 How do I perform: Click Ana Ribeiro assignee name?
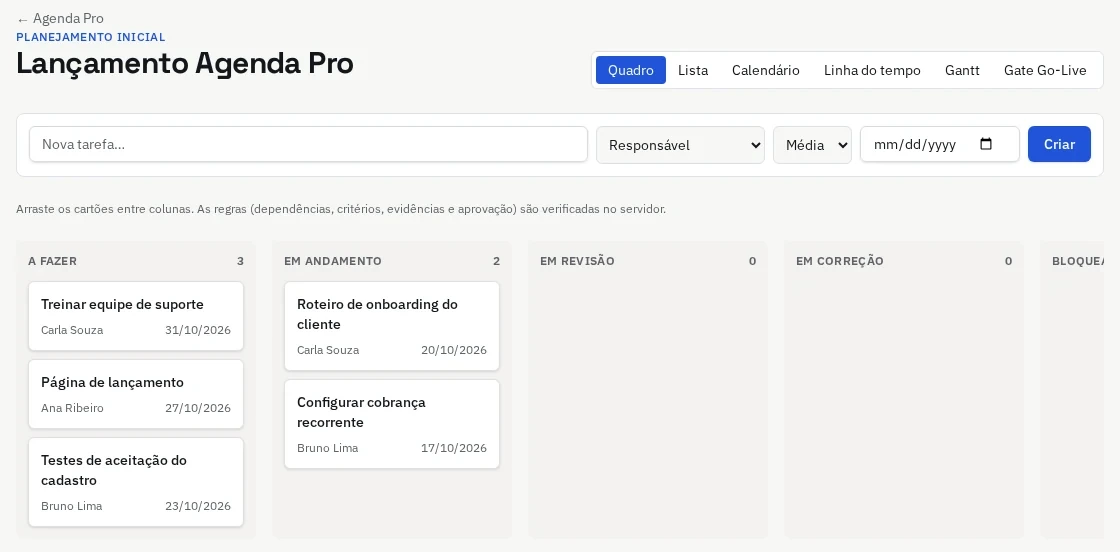(x=72, y=408)
